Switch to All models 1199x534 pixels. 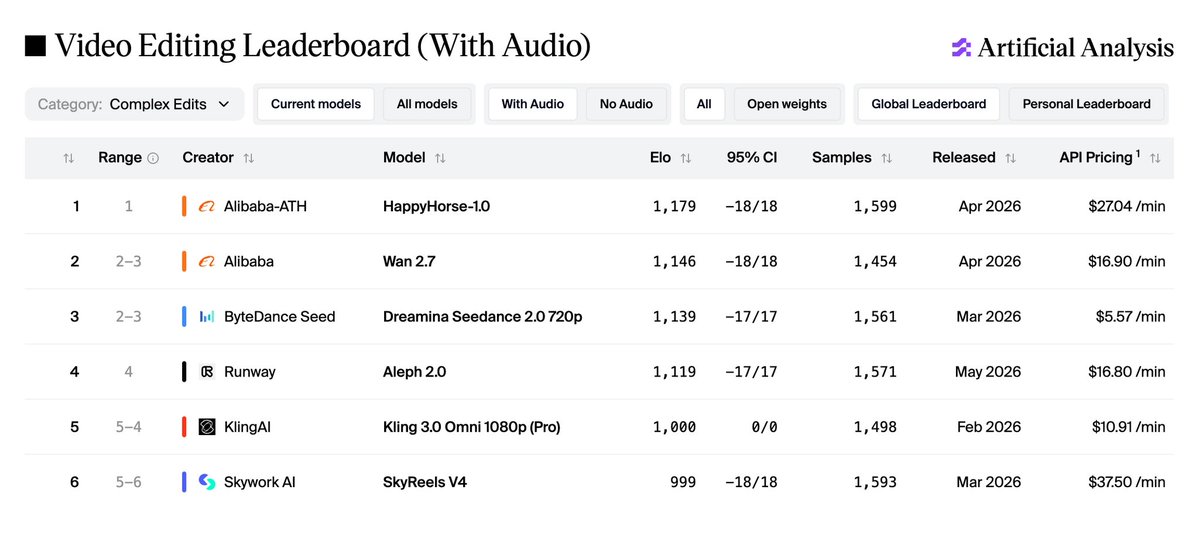point(427,104)
